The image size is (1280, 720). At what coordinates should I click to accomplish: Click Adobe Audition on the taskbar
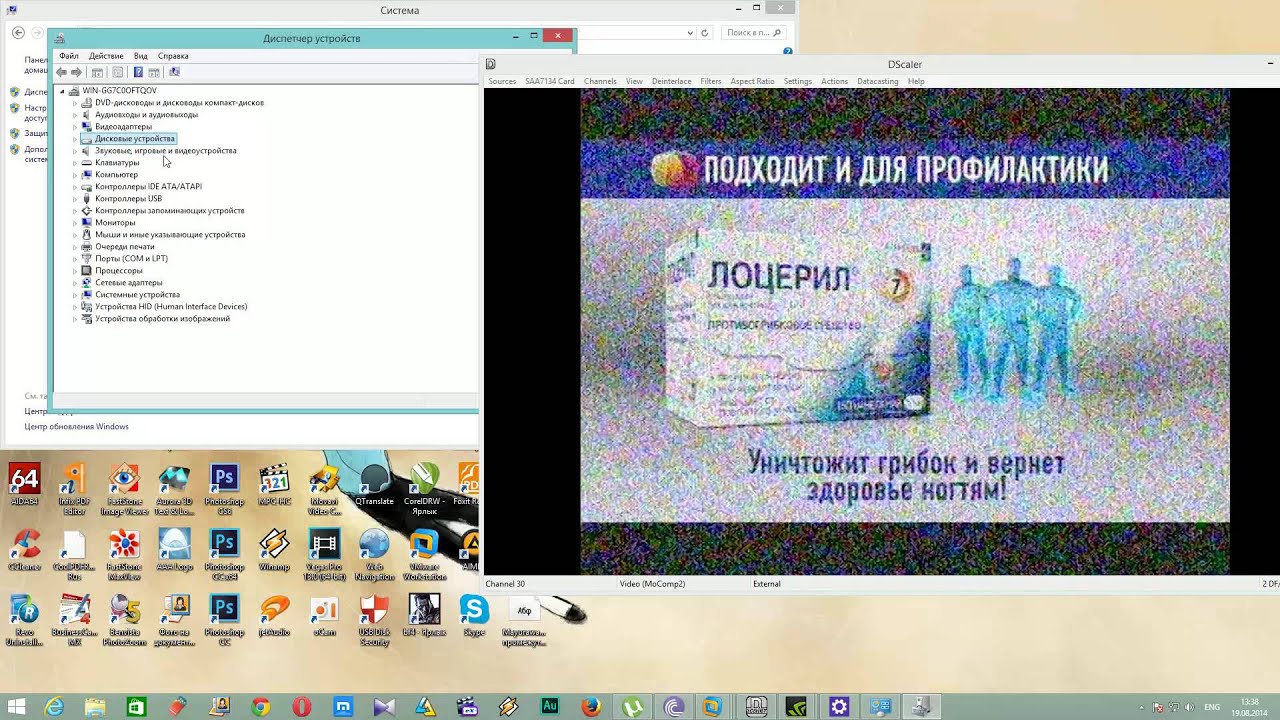(x=549, y=707)
